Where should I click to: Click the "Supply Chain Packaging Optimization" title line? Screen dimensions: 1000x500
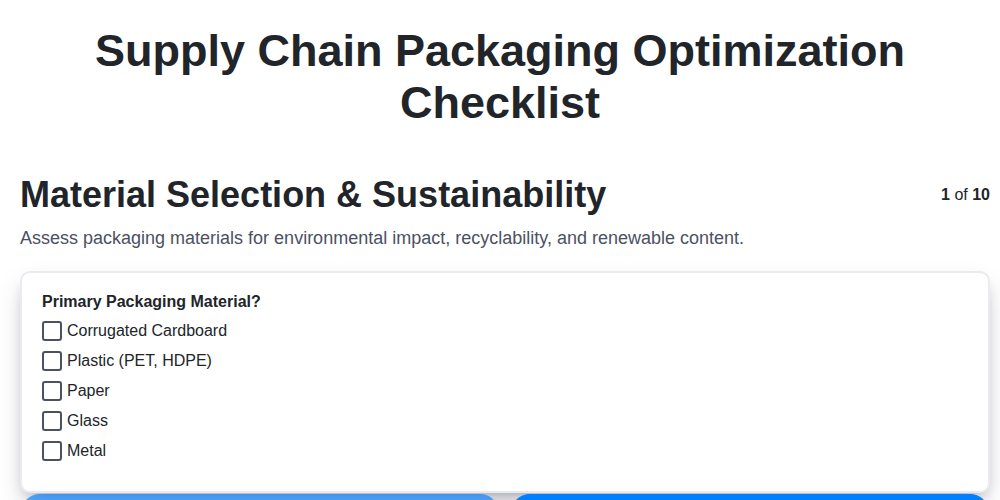pos(500,52)
